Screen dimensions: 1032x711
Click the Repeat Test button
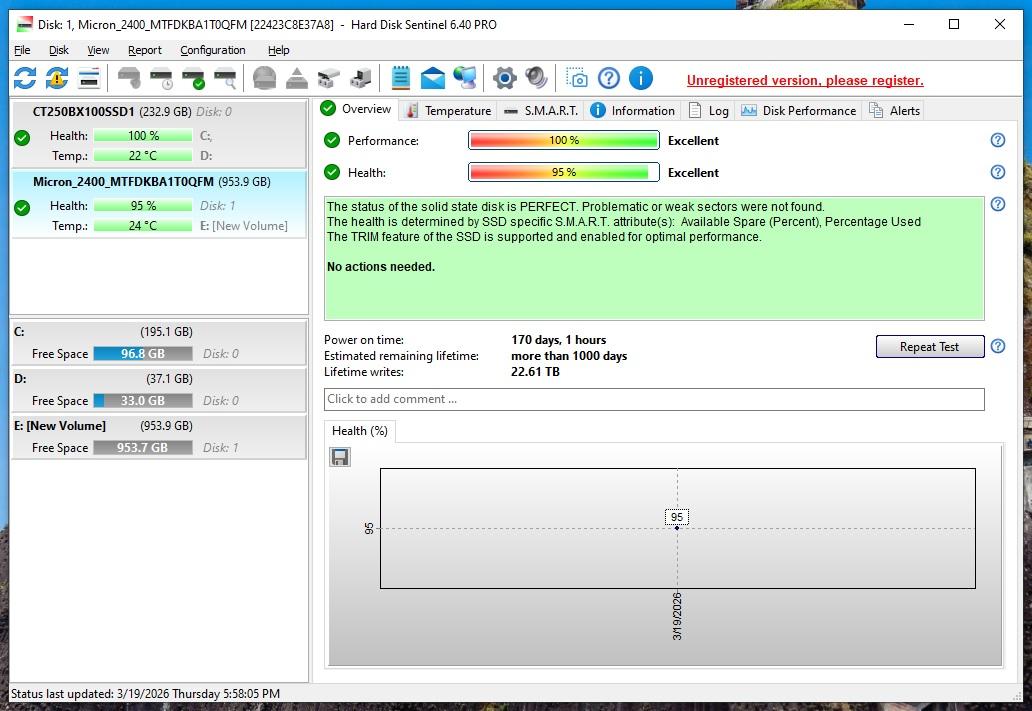929,346
